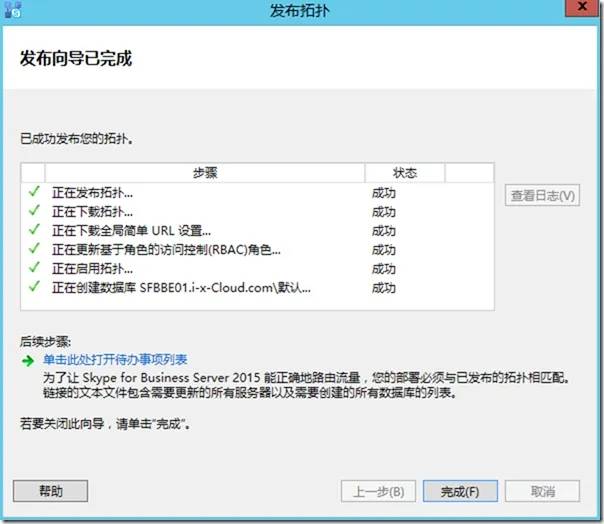
Task: Click the green checkmark for 正在发布拓扑
Action: (34, 191)
